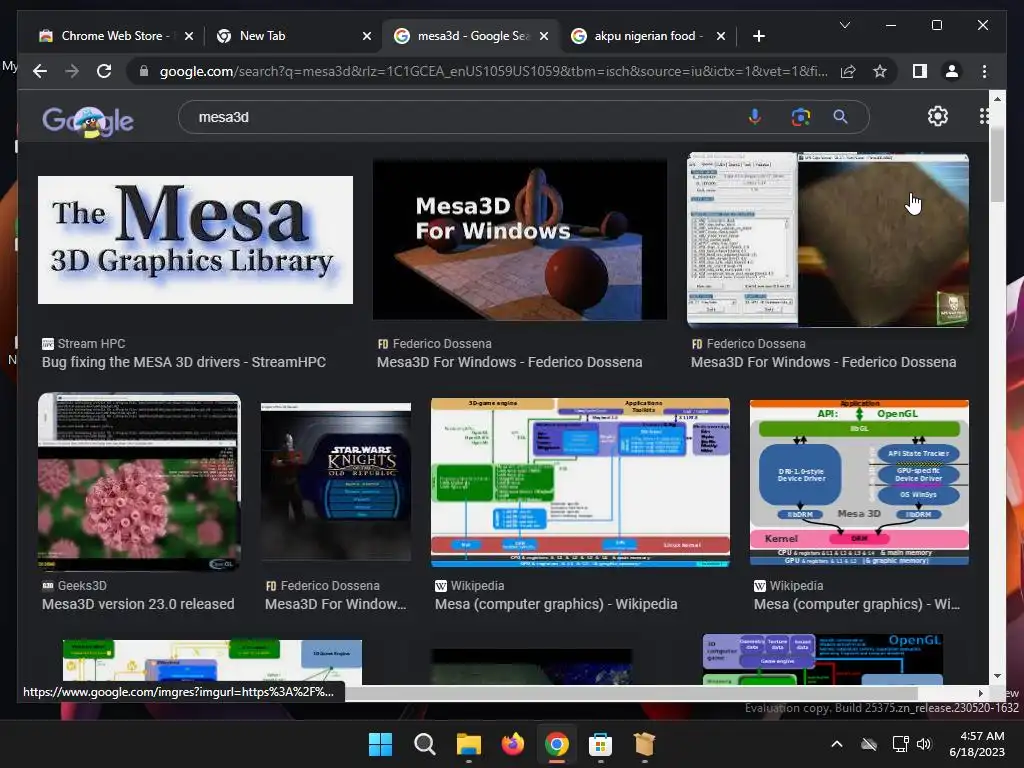Open the Chrome profile avatar icon
The height and width of the screenshot is (768, 1024).
pyautogui.click(x=952, y=71)
